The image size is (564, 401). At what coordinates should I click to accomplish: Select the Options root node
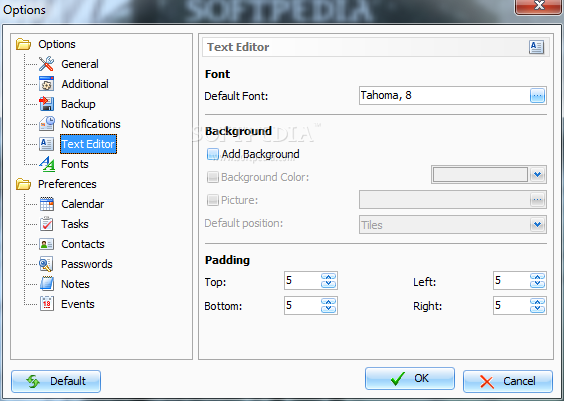tap(57, 44)
